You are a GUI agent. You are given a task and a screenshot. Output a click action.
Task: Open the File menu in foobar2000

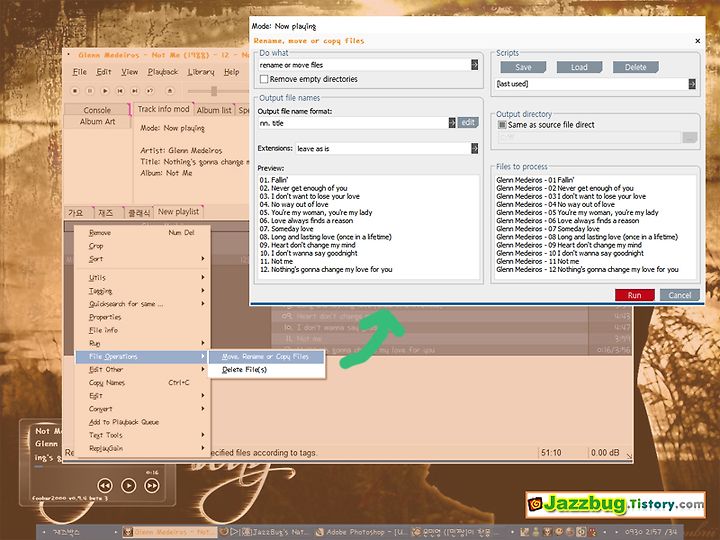point(80,72)
